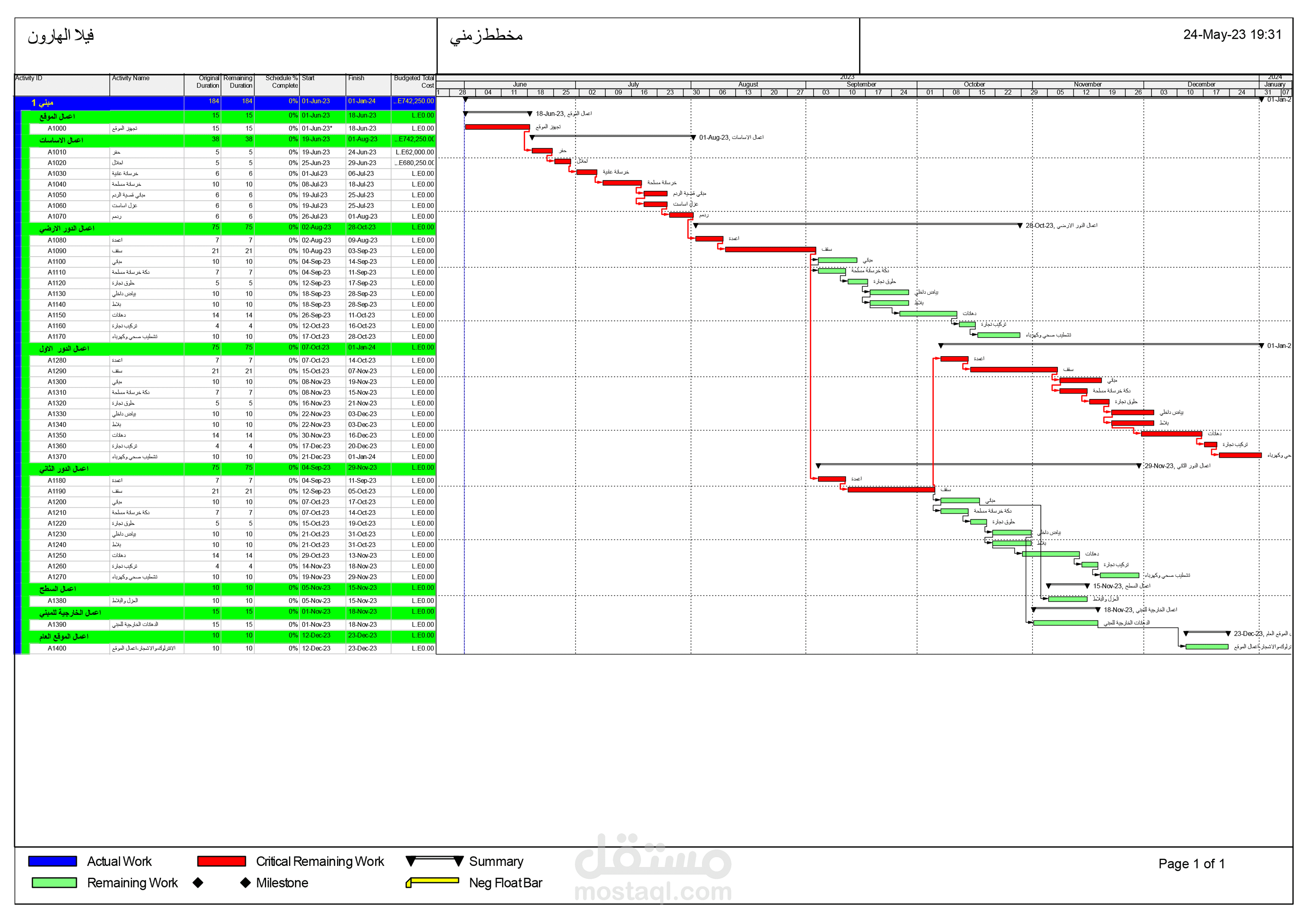The image size is (1307, 924).
Task: Click the Summary bar symbol in the legend
Action: click(x=435, y=860)
